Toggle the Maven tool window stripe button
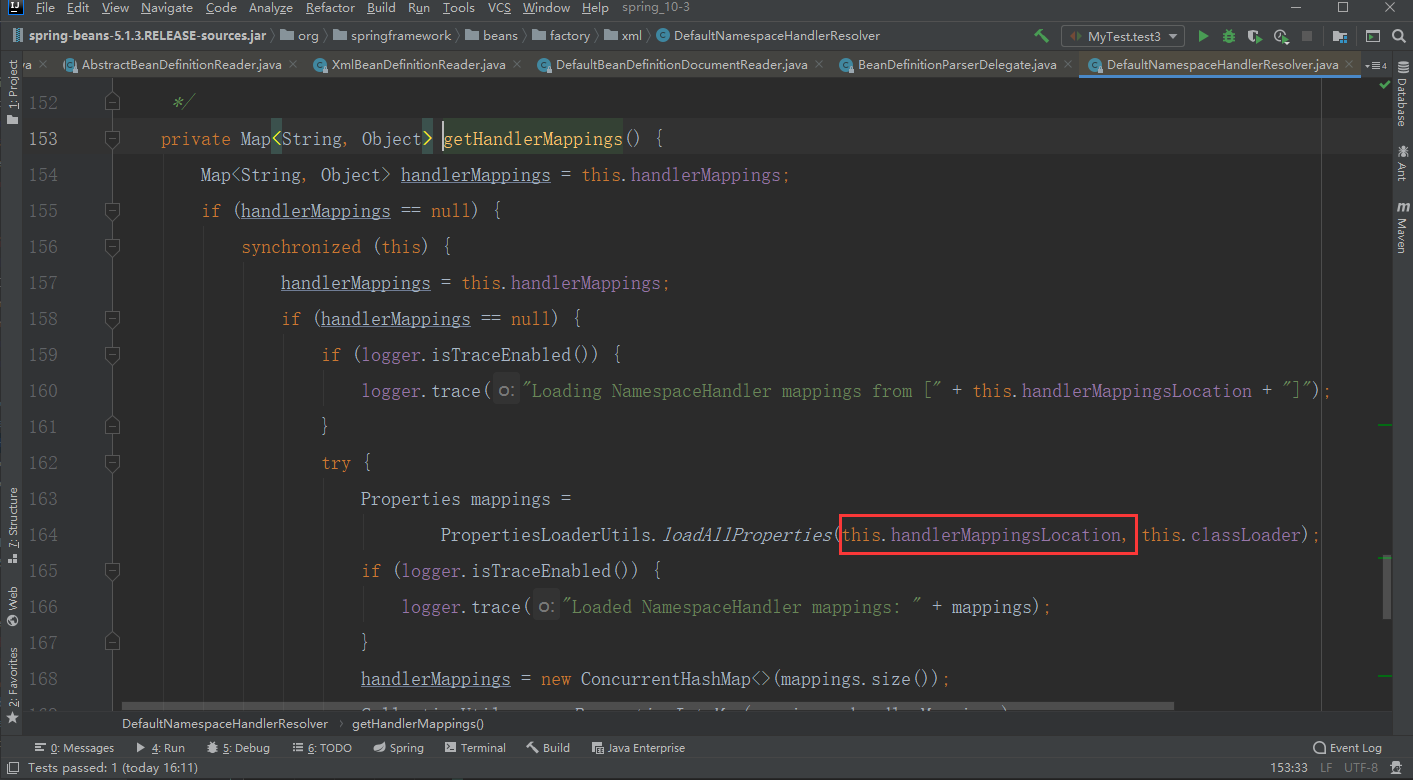This screenshot has height=780, width=1413. point(1401,226)
